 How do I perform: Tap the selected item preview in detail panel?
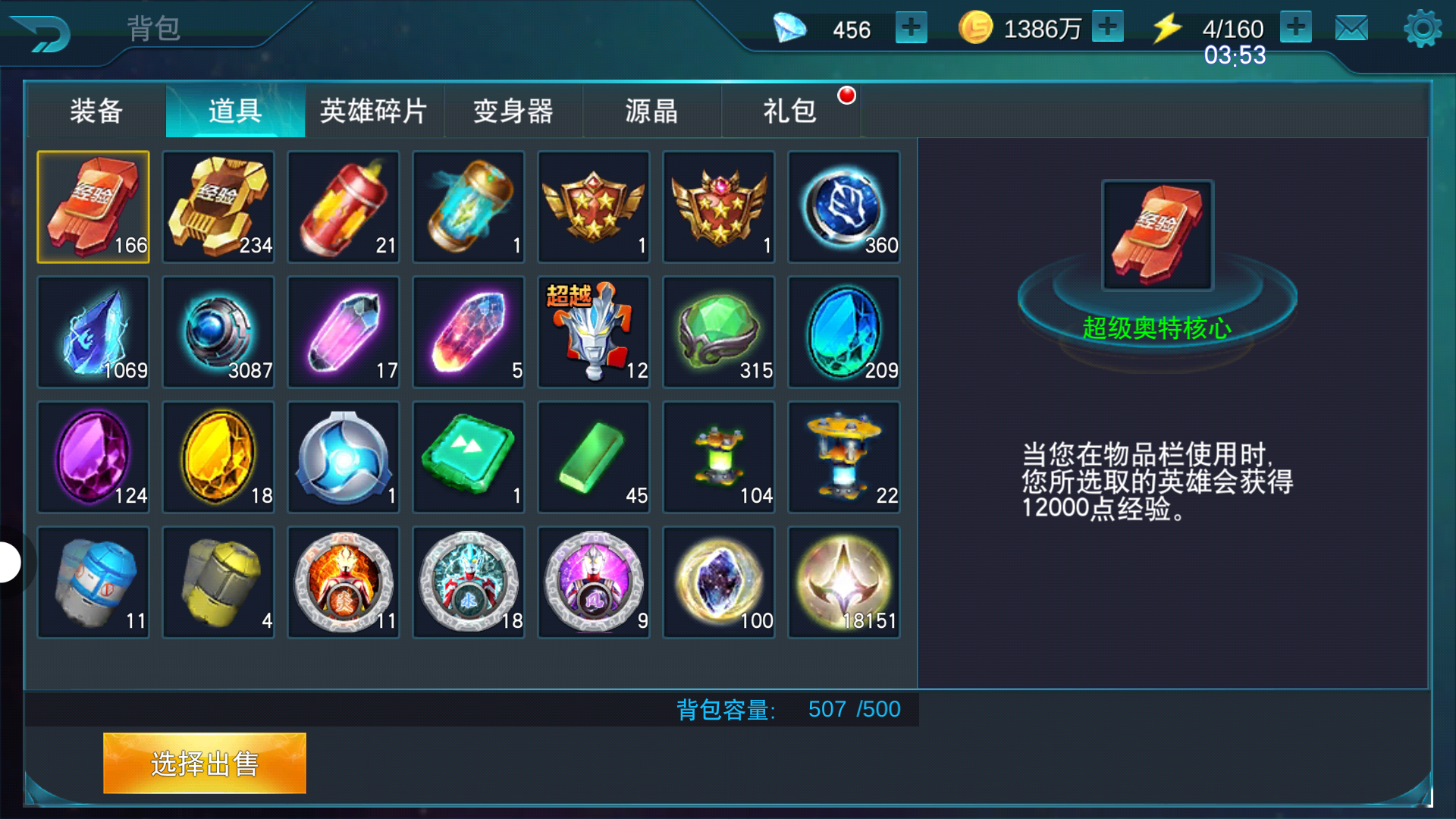[1157, 235]
